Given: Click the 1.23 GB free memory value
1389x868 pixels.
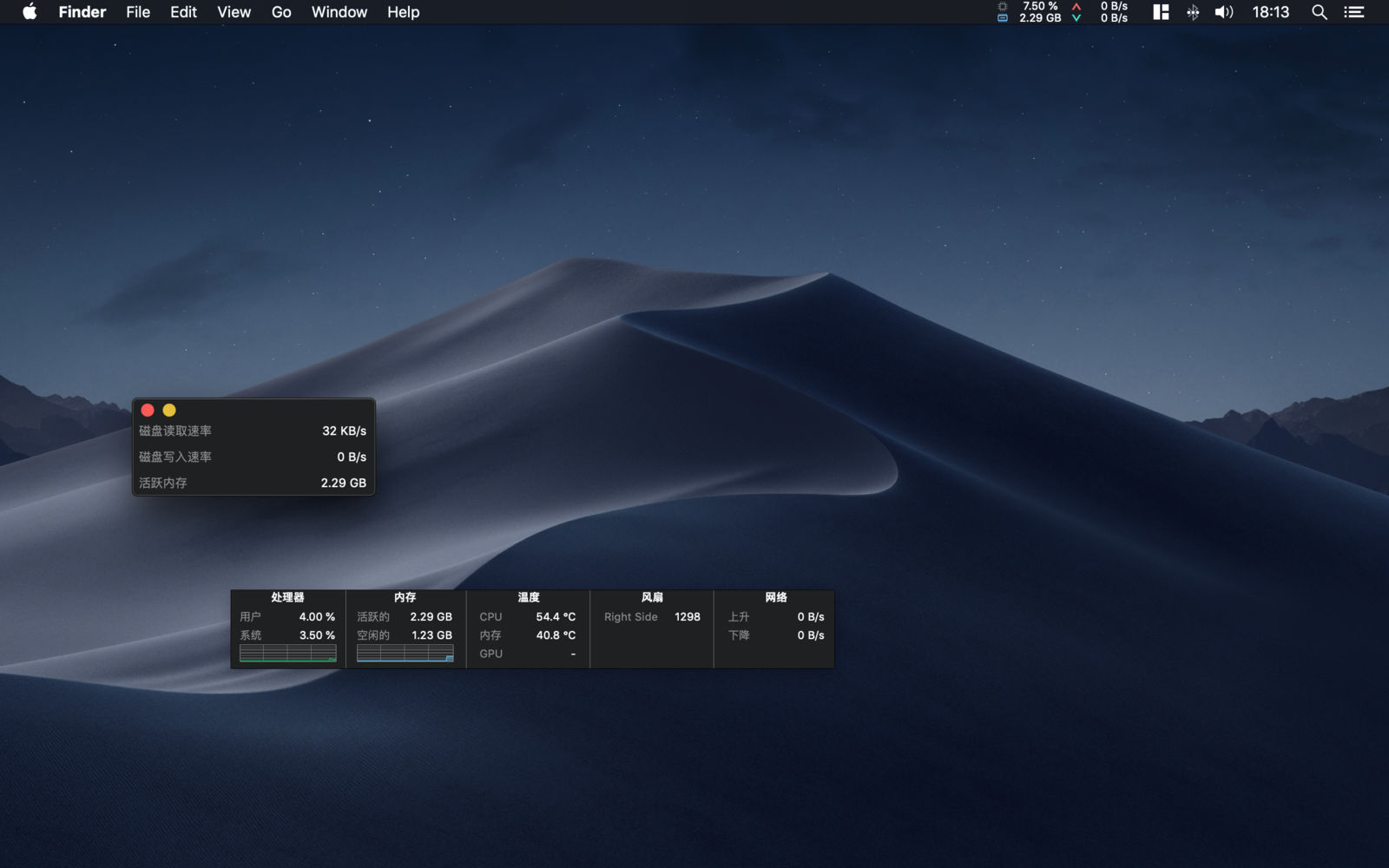Looking at the screenshot, I should point(431,635).
